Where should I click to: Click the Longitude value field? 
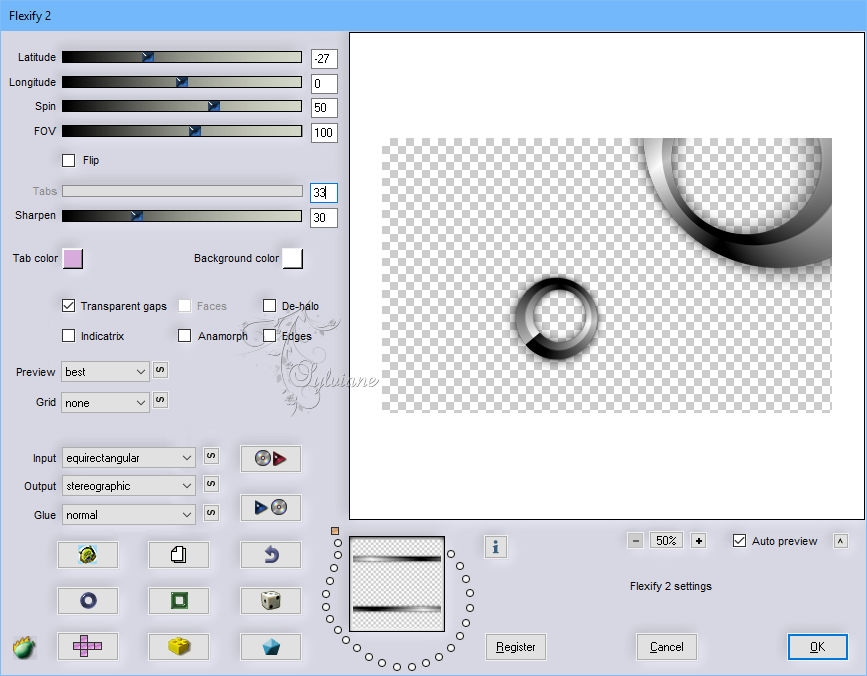tap(324, 83)
